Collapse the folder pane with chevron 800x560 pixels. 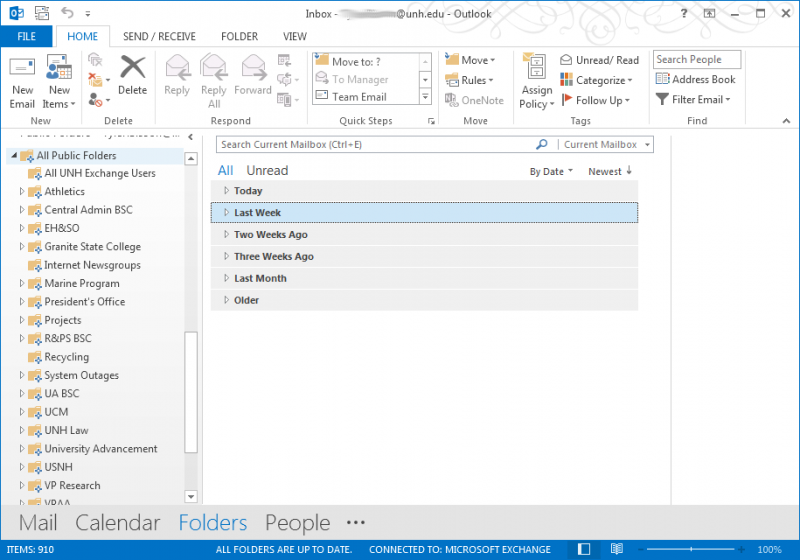(190, 137)
